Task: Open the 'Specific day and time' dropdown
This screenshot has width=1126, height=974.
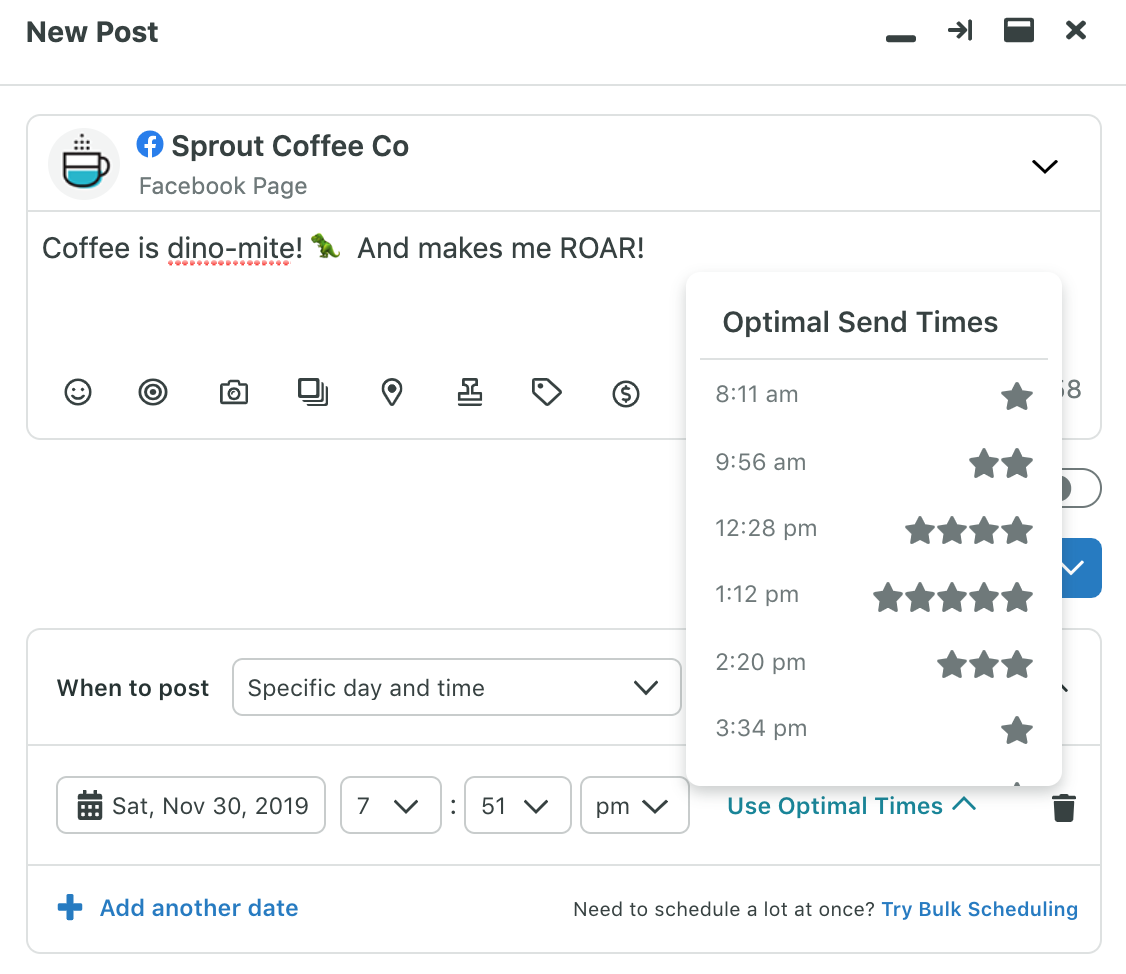Action: [x=456, y=688]
